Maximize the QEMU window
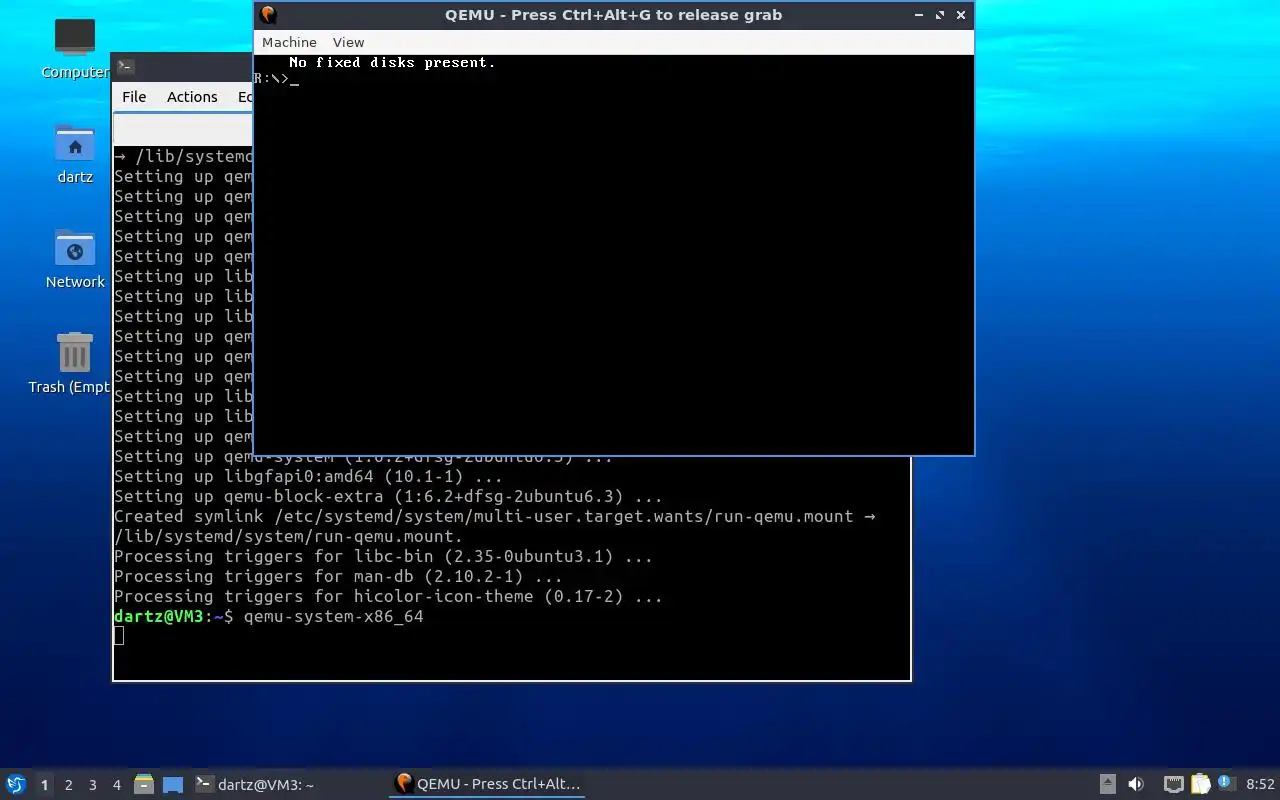The height and width of the screenshot is (800, 1280). coord(940,15)
